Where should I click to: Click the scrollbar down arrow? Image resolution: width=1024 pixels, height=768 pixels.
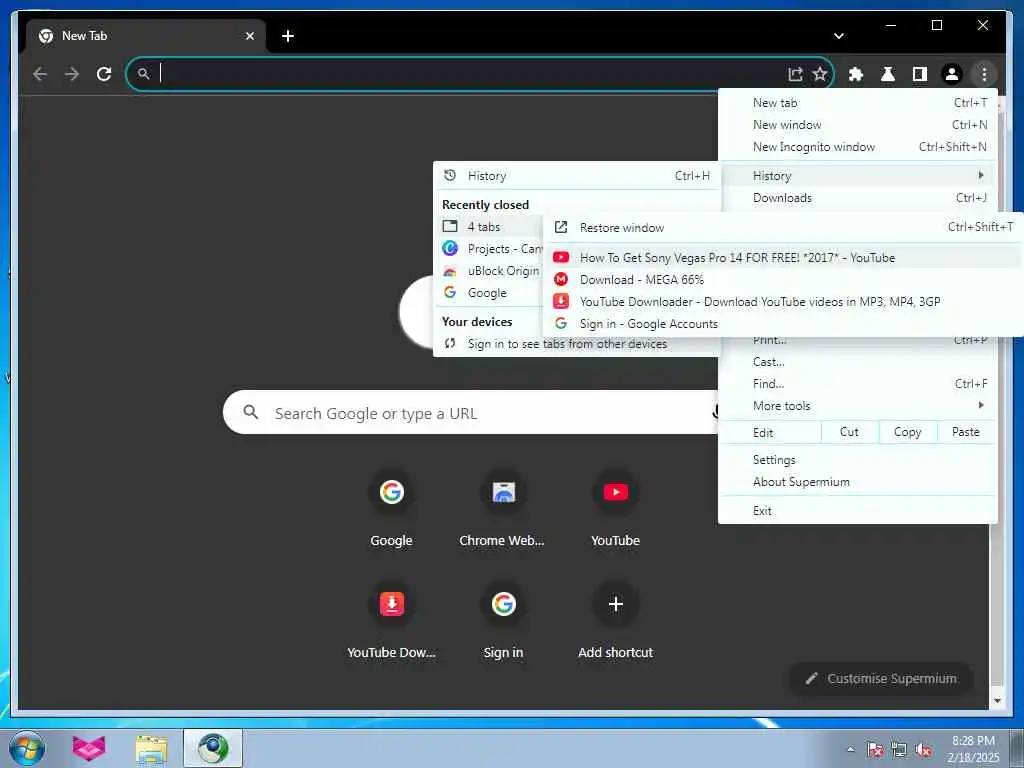point(997,701)
